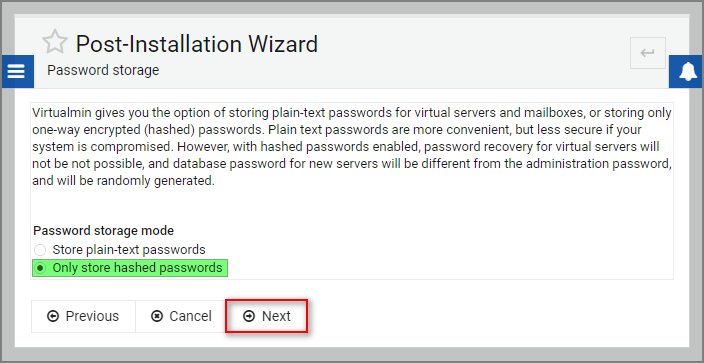Mark wizard page as favorite with star
This screenshot has height=363, width=704.
(x=55, y=42)
